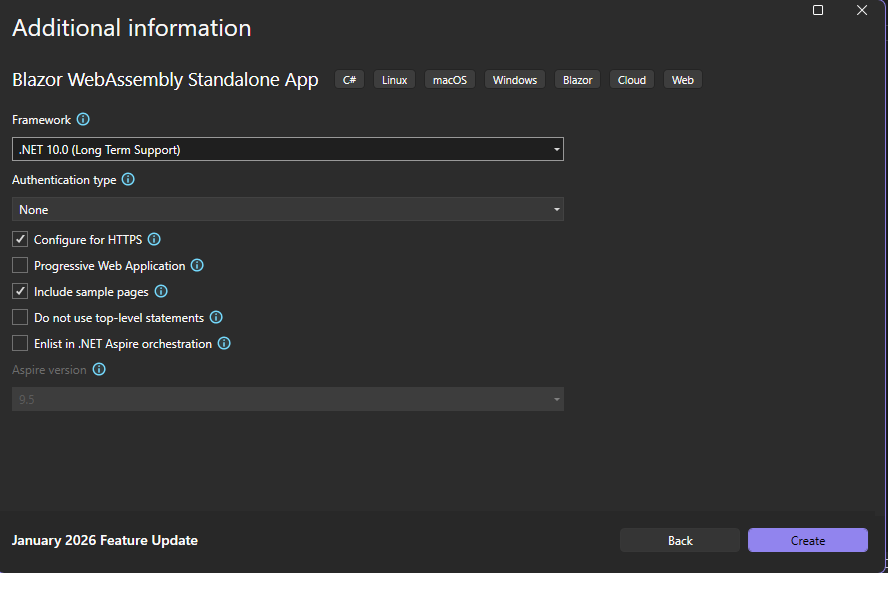This screenshot has width=888, height=598.
Task: Check Do not use top-level statements
Action: tap(20, 318)
